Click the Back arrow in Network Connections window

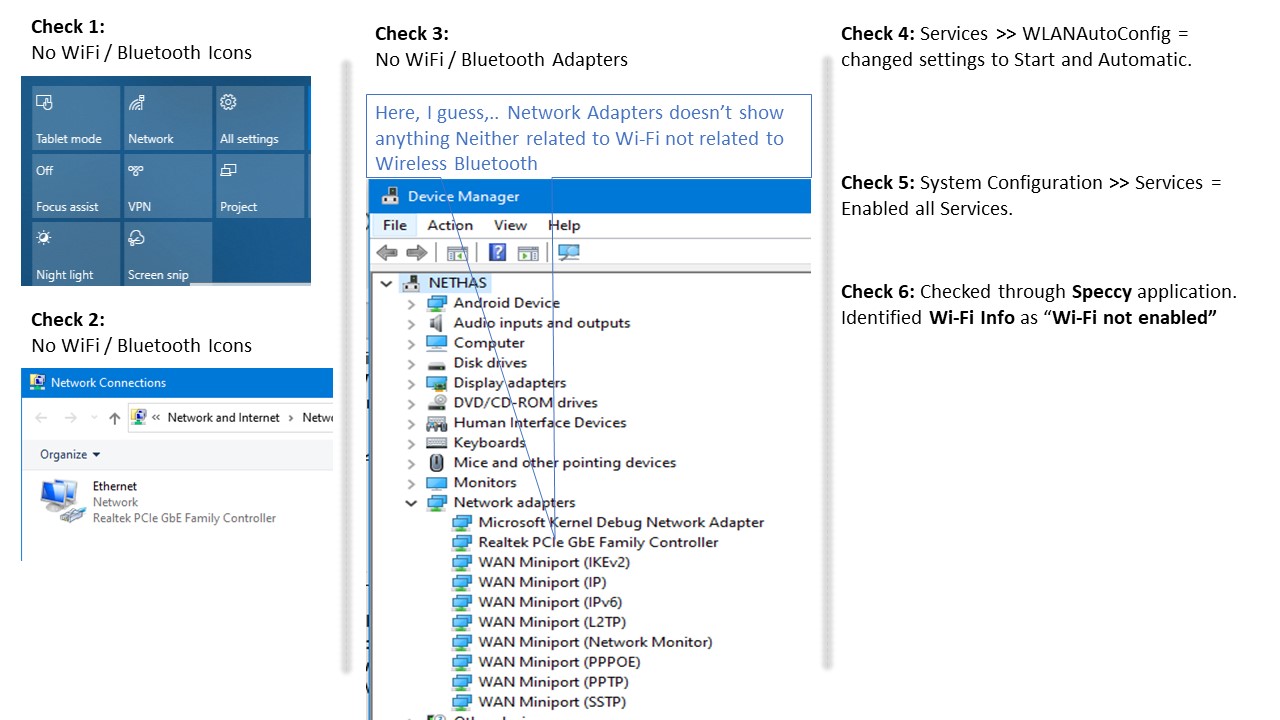[x=41, y=418]
